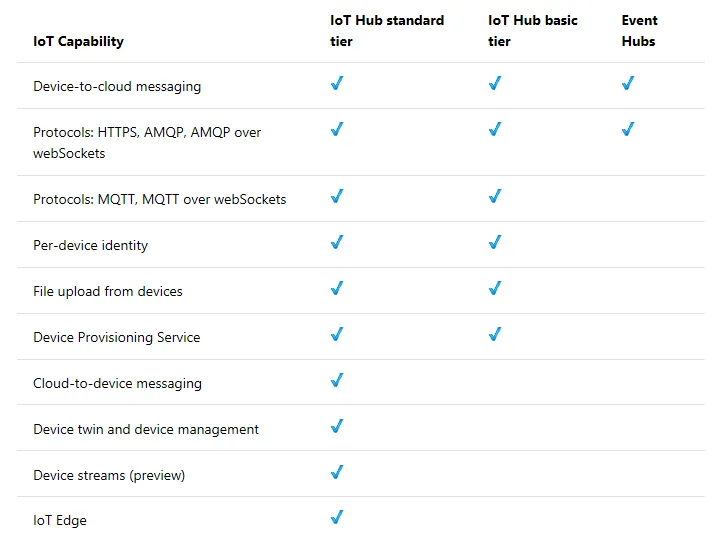The width and height of the screenshot is (712, 556).
Task: Click the Event Hubs checkmark for Device-to-cloud messaging
Action: point(628,84)
